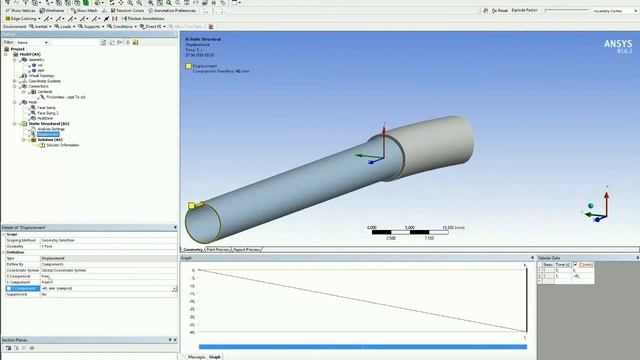Toggle Show Vertices in the toolbar

20,11
